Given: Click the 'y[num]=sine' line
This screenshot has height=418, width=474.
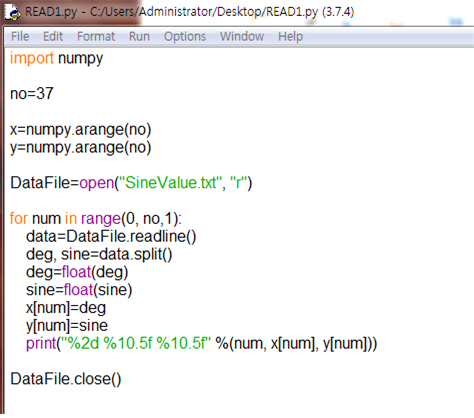Looking at the screenshot, I should 67,326.
